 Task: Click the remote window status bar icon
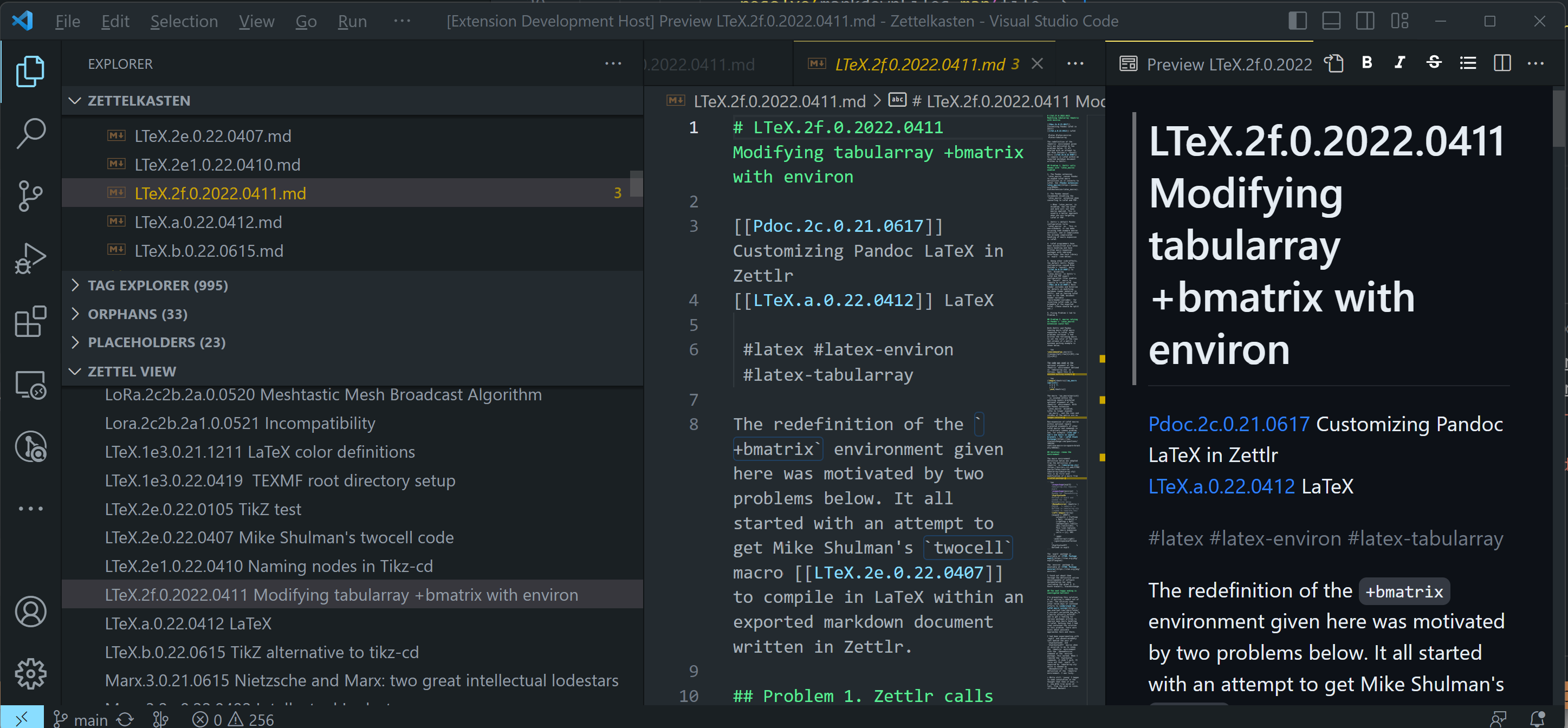point(22,719)
